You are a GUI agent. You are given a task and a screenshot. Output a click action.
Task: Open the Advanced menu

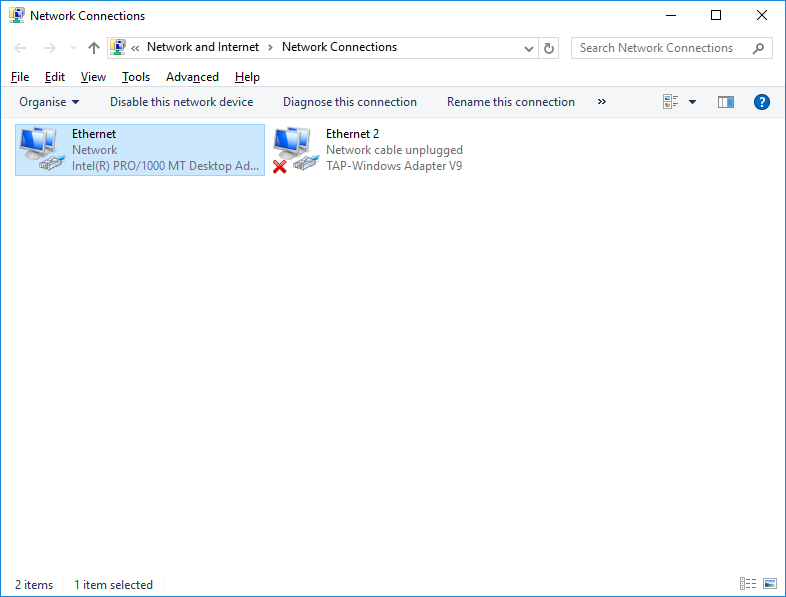[x=192, y=77]
